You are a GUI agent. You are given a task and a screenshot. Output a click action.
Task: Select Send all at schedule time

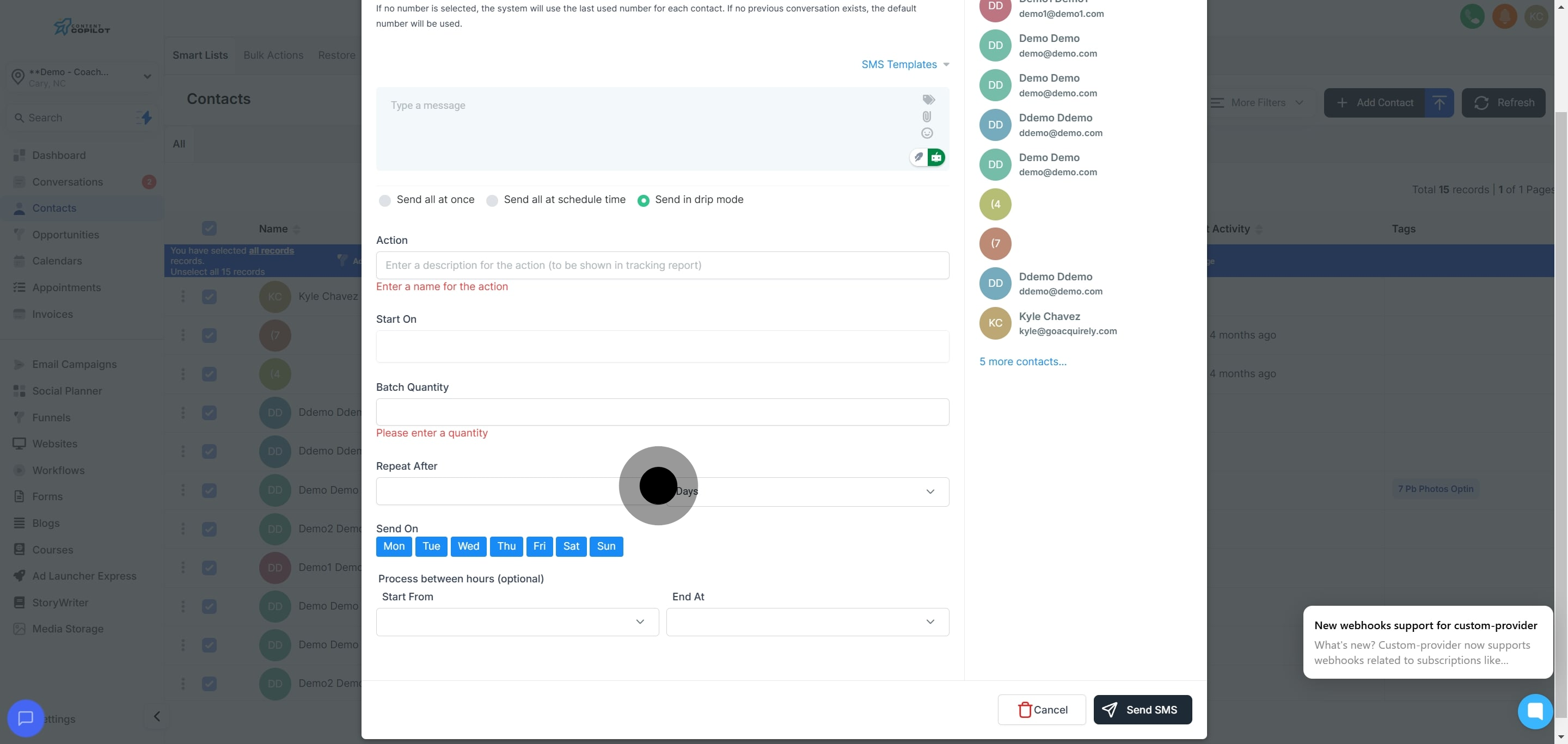pyautogui.click(x=492, y=201)
